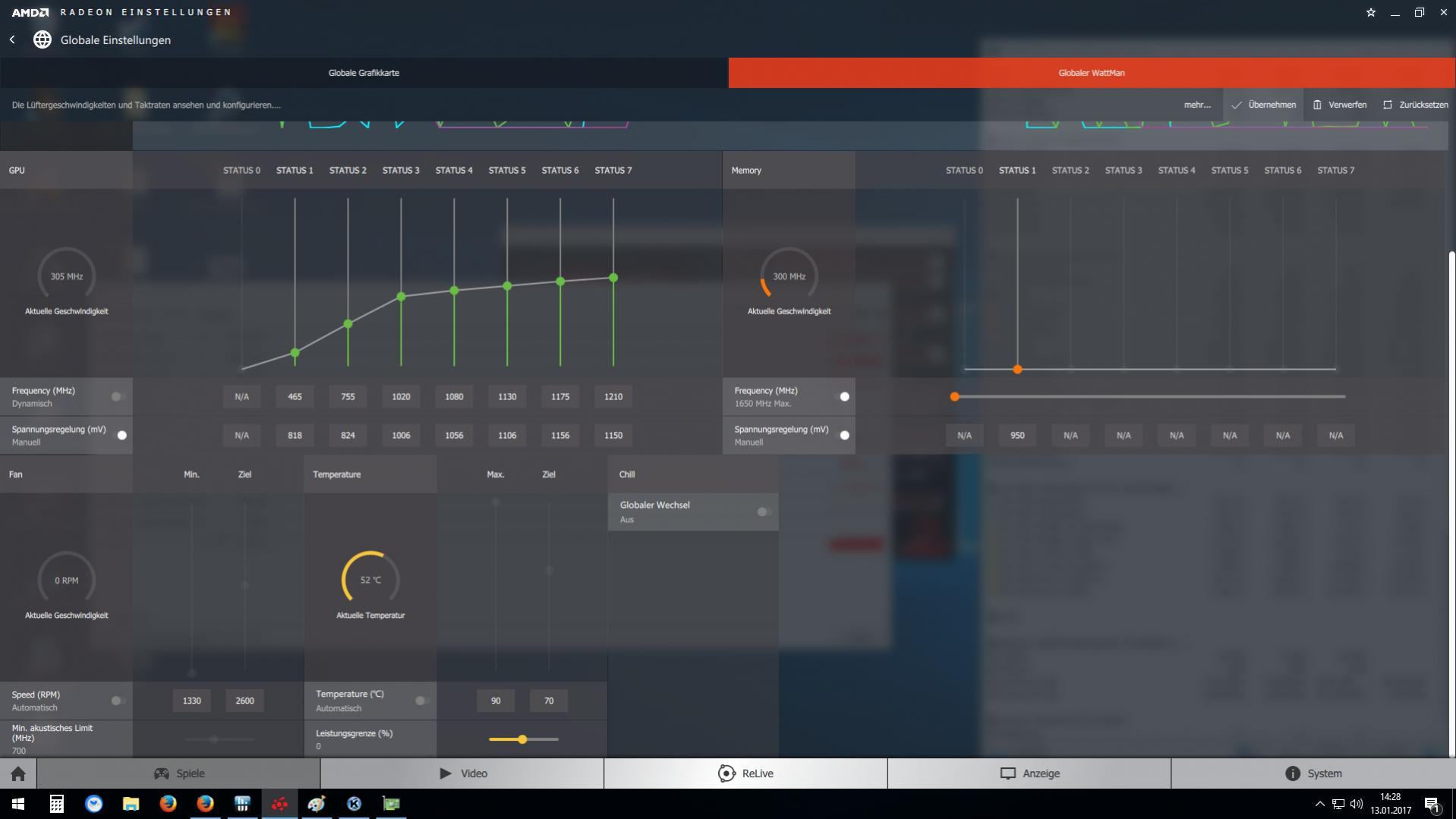Viewport: 1456px width, 819px height.
Task: Toggle Temperature (°C) Automatisch switch
Action: [x=422, y=701]
